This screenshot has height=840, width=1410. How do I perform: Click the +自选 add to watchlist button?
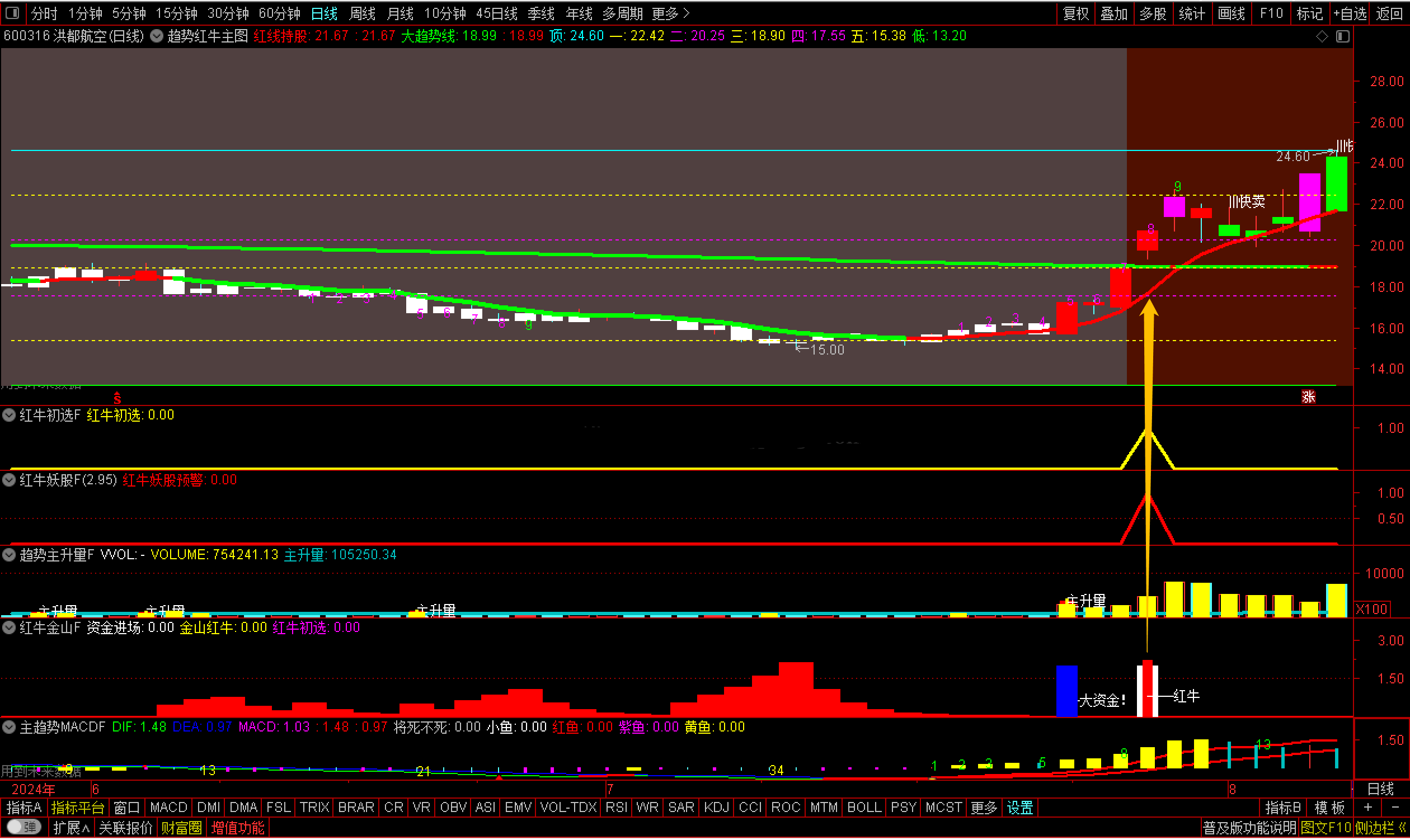[x=1350, y=13]
